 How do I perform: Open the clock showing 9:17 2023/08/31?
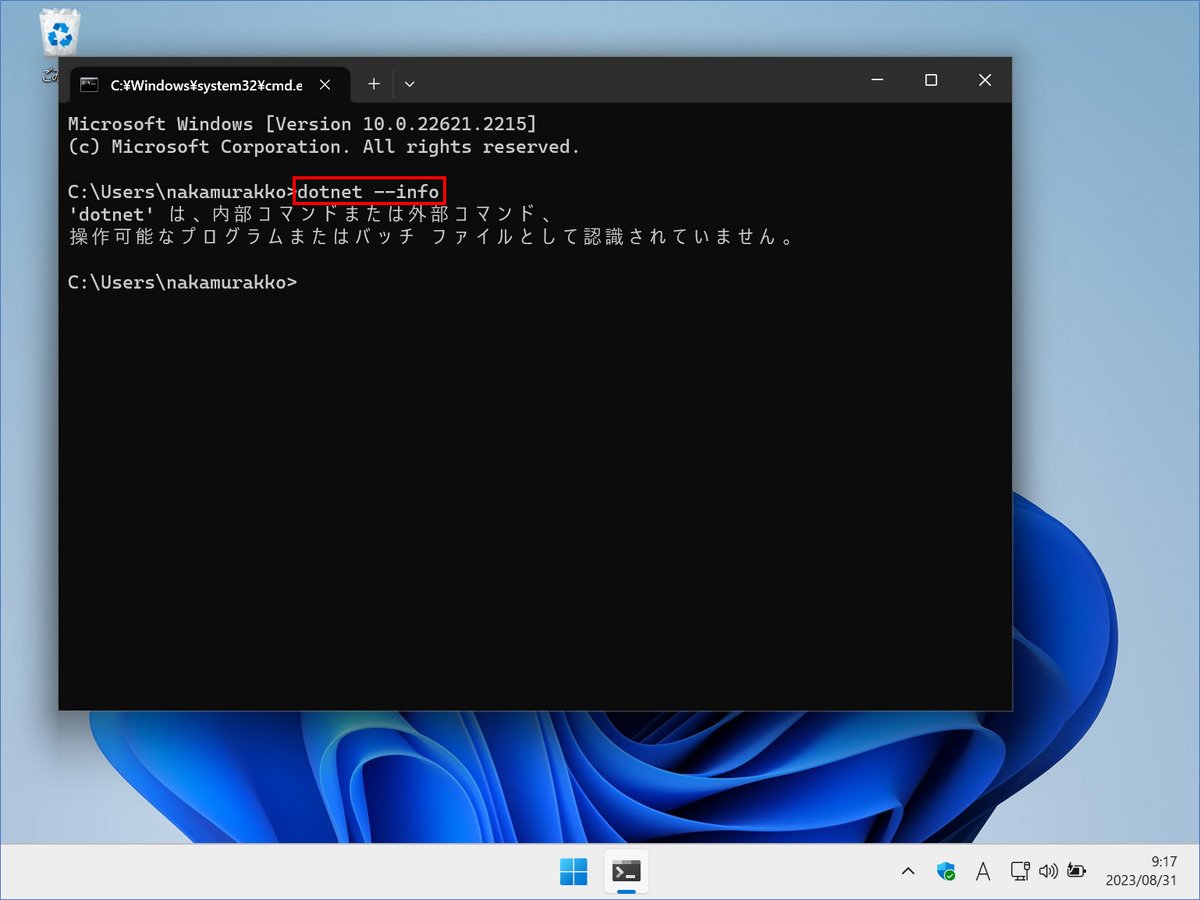tap(1143, 871)
